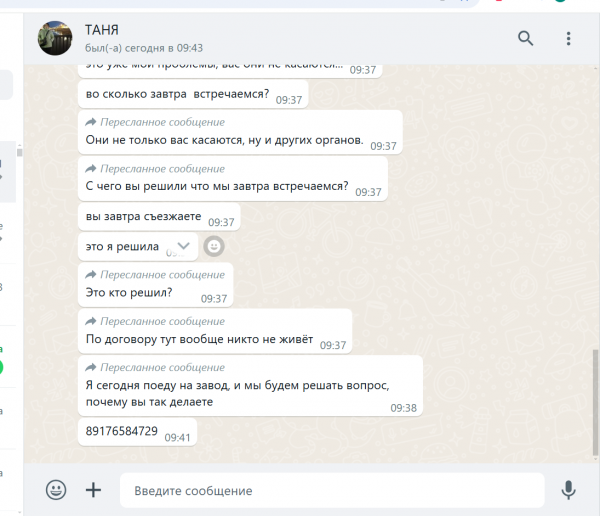Click the plus attachment icon
Image resolution: width=600 pixels, height=516 pixels.
pos(93,490)
